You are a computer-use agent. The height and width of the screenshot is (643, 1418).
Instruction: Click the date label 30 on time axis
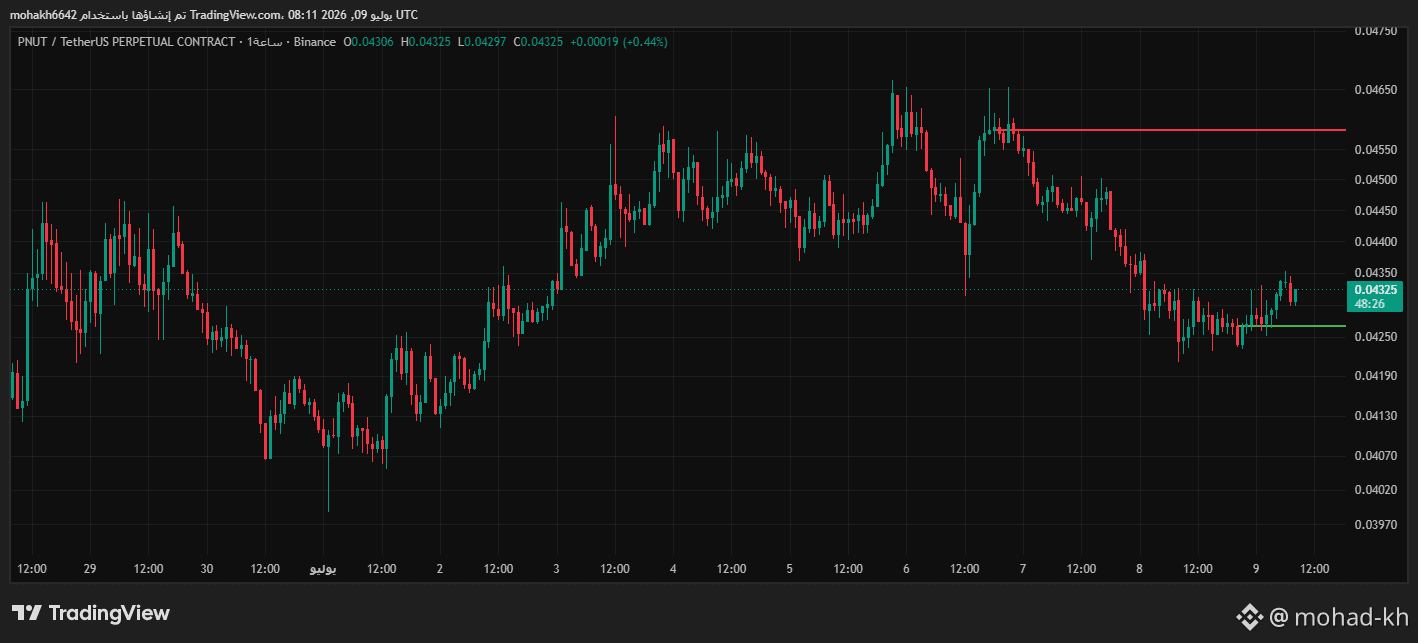coord(207,569)
